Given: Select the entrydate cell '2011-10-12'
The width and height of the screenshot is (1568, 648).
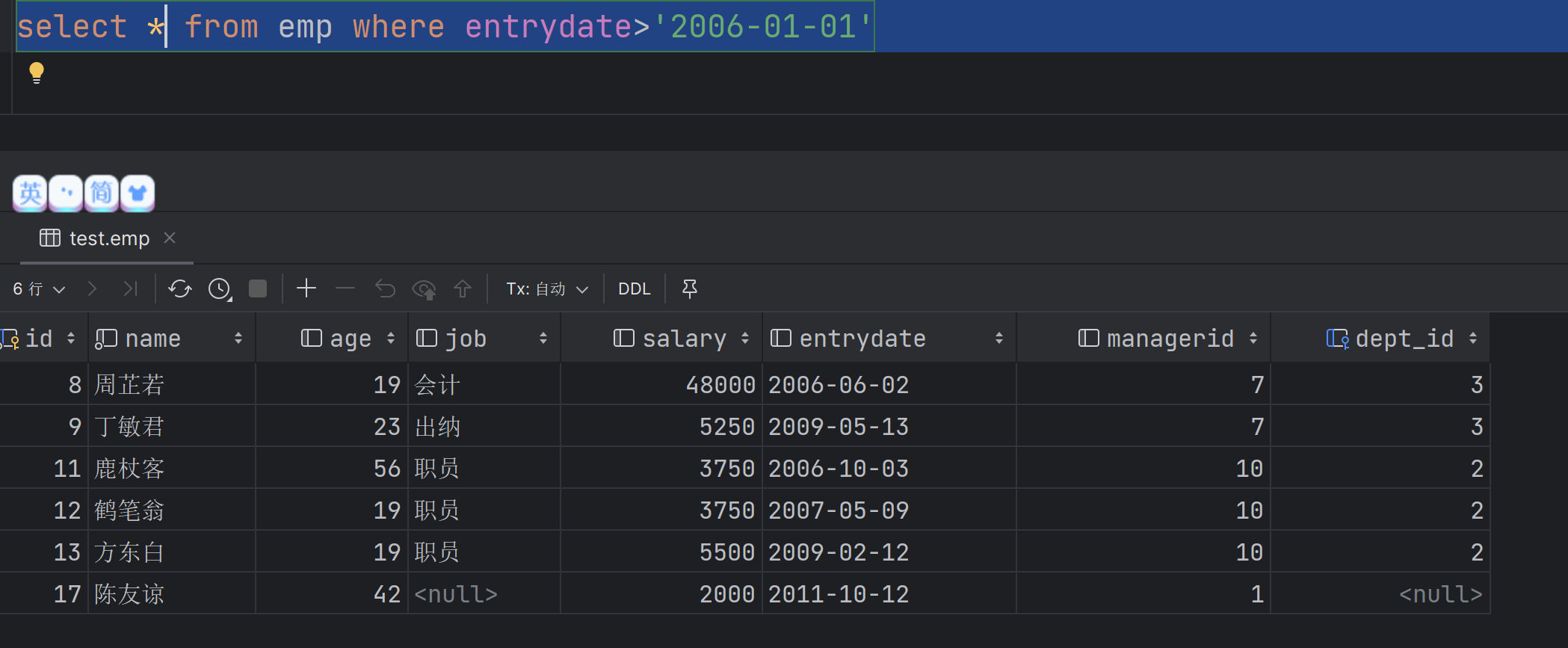Looking at the screenshot, I should point(889,593).
